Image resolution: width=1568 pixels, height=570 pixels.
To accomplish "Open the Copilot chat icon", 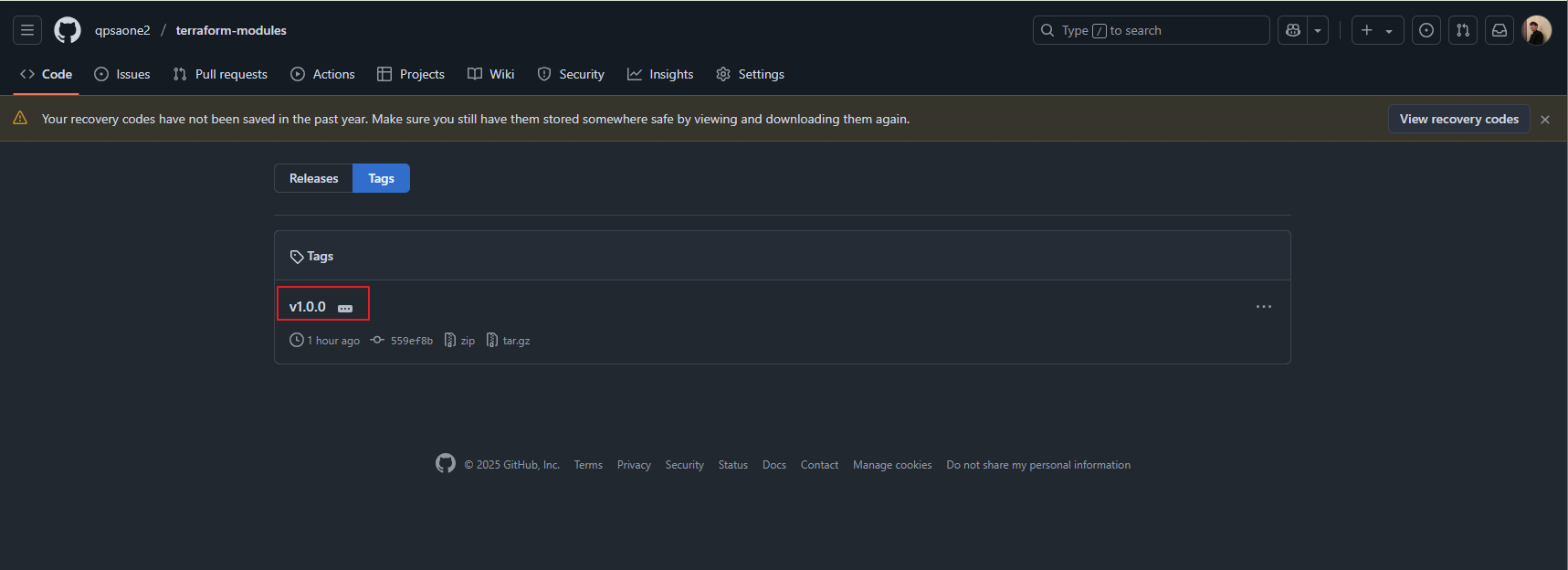I will pos(1293,30).
